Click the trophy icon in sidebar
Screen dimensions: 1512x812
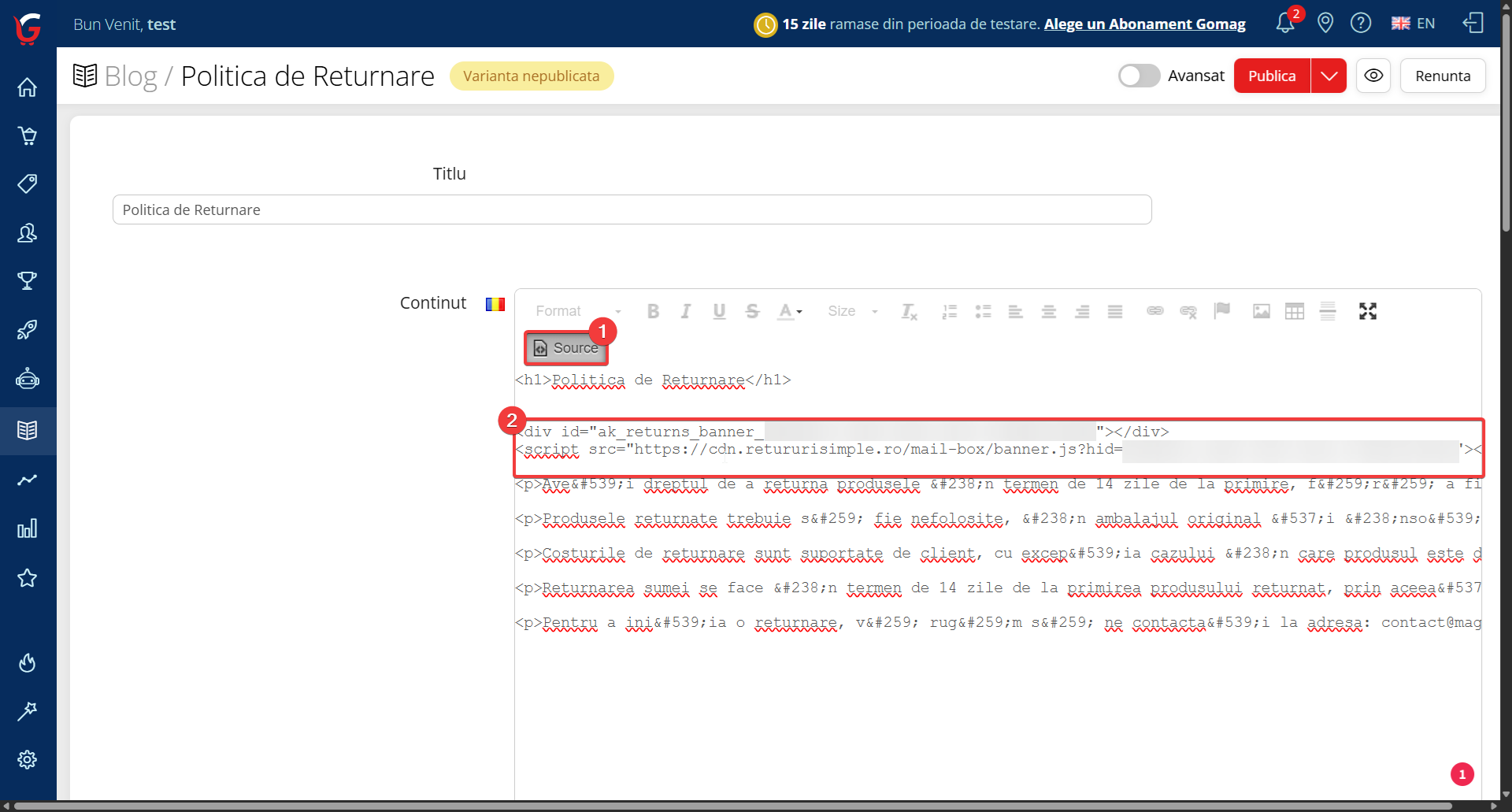point(28,280)
